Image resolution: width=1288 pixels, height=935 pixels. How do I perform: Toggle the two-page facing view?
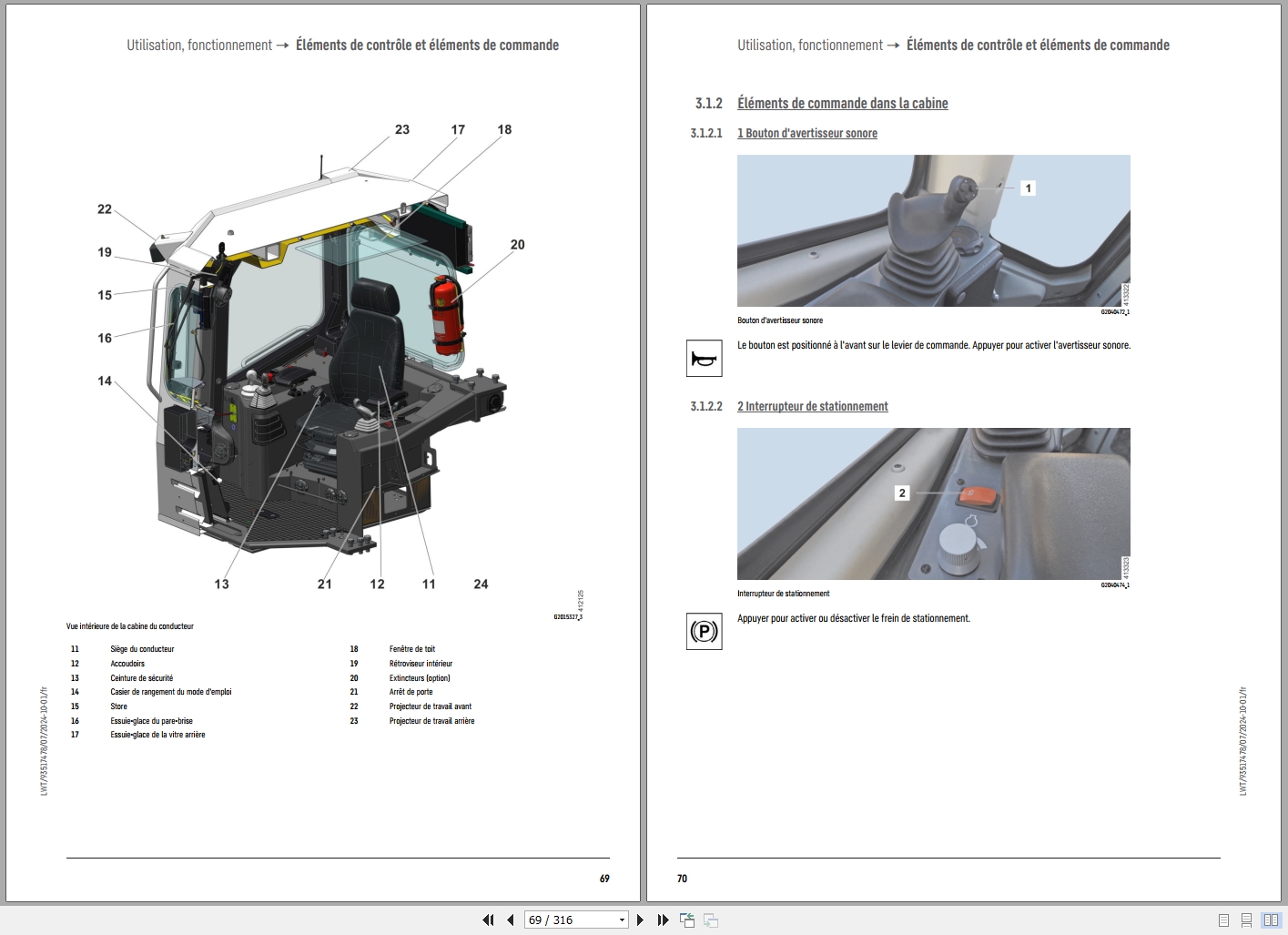(1270, 920)
